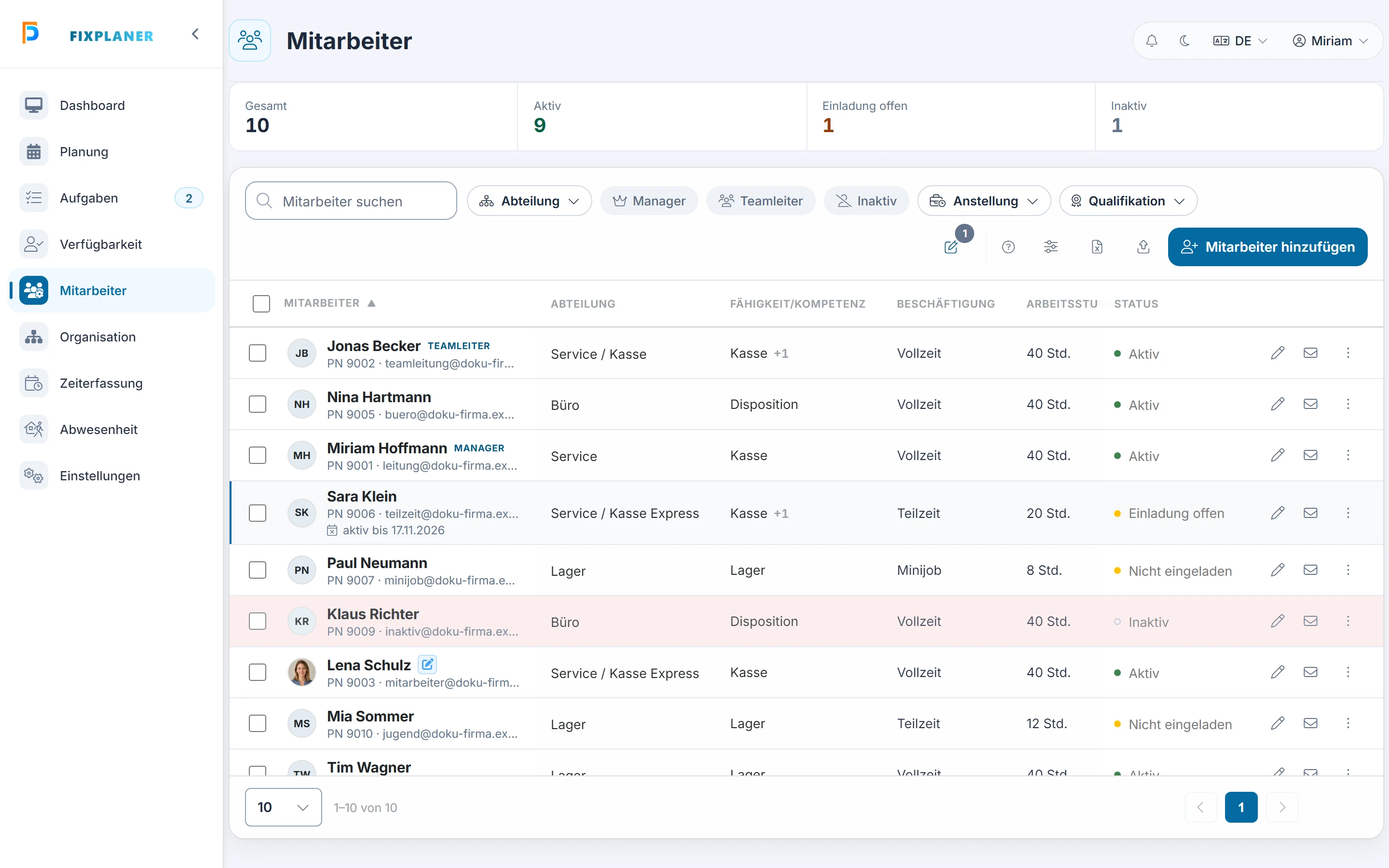Select all employees checkbox in header

click(261, 304)
